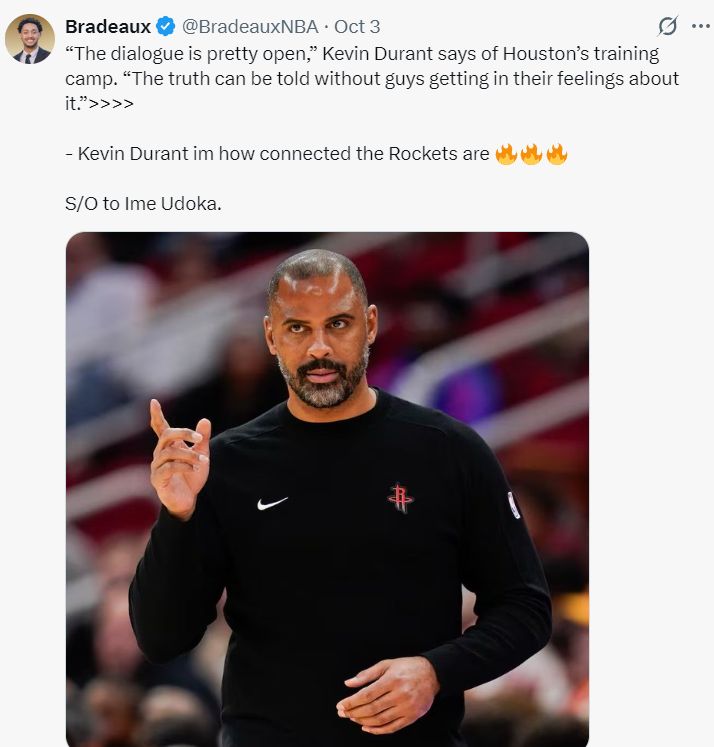Screen dimensions: 714x747
Task: Click the Nike swoosh on the shirt
Action: tap(272, 503)
